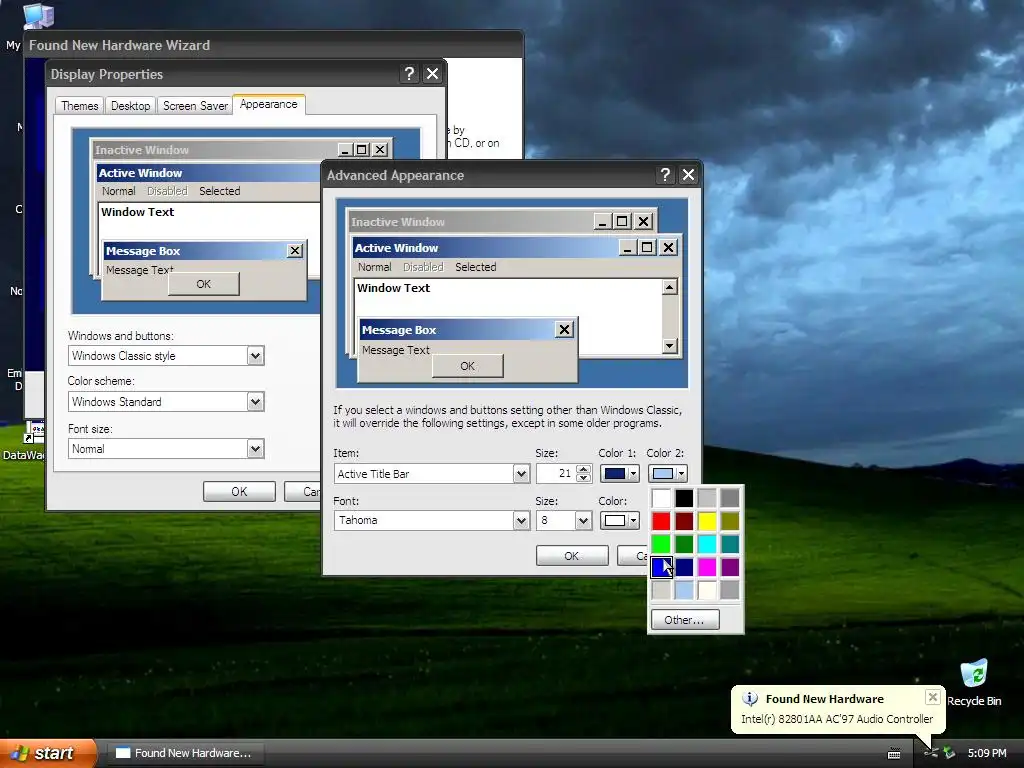
Task: Click the Message Box OK in Advanced Appearance preview
Action: pos(468,366)
